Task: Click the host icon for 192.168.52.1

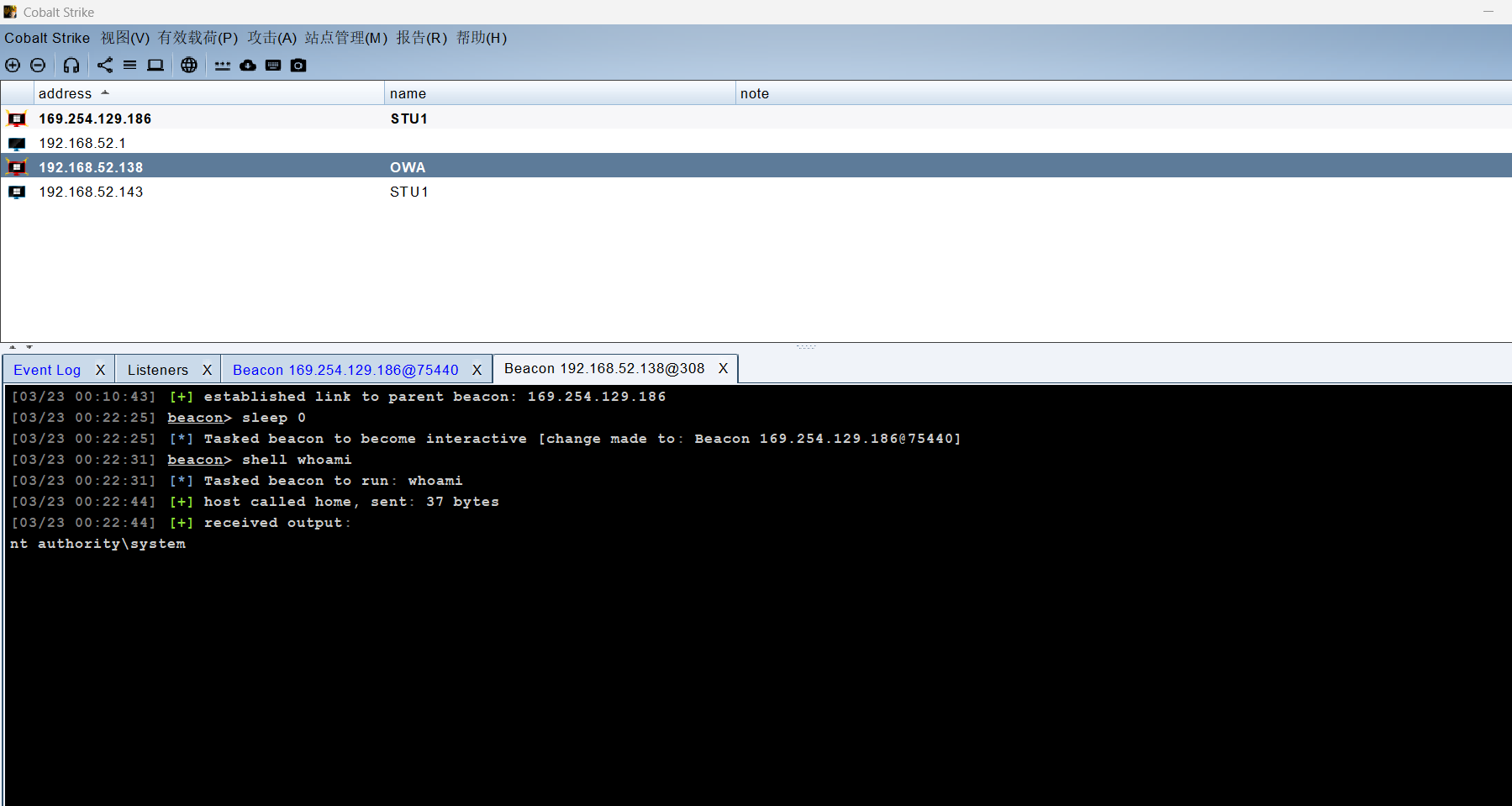Action: click(17, 144)
